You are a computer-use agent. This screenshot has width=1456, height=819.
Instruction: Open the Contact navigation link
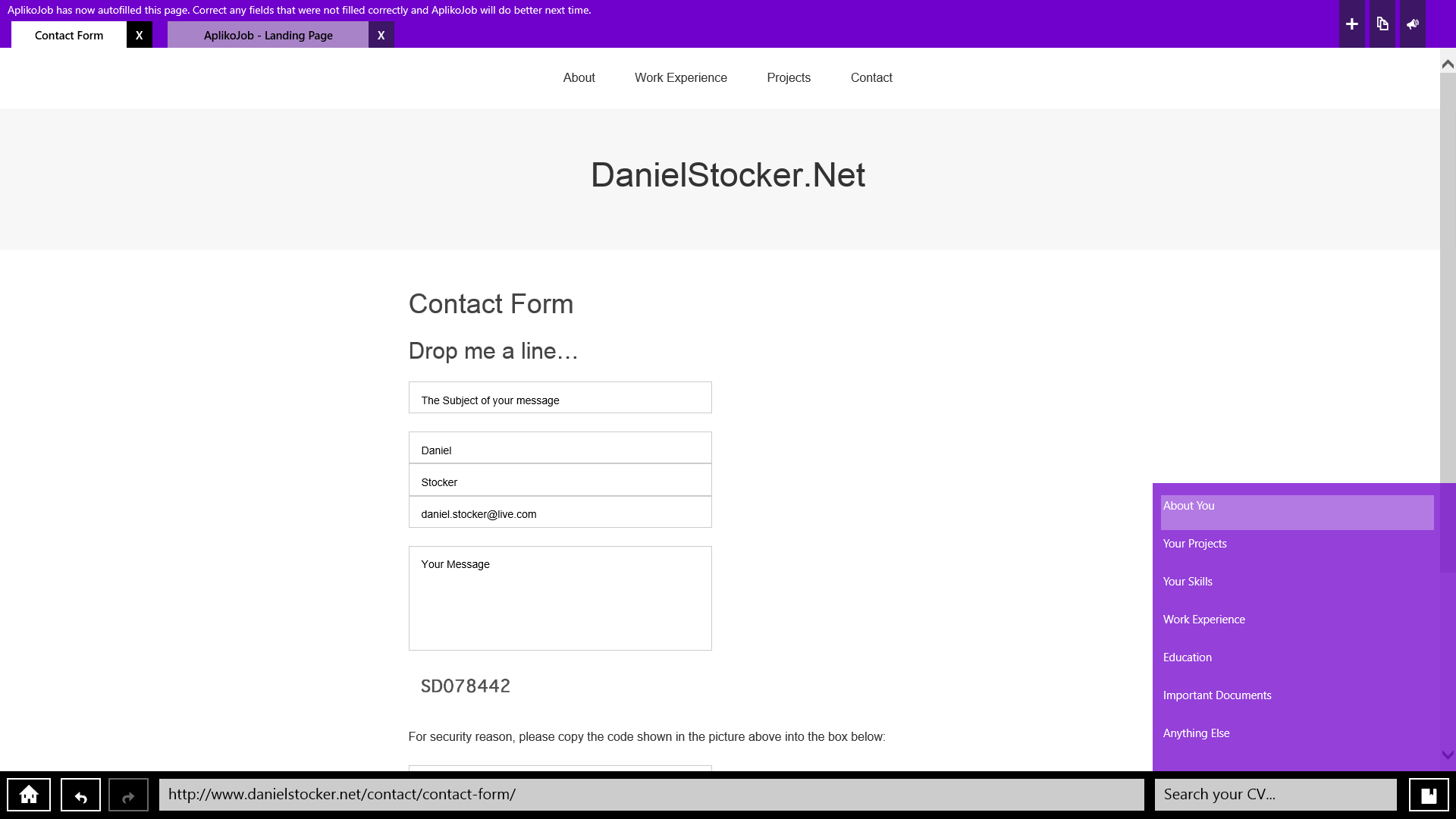(871, 77)
